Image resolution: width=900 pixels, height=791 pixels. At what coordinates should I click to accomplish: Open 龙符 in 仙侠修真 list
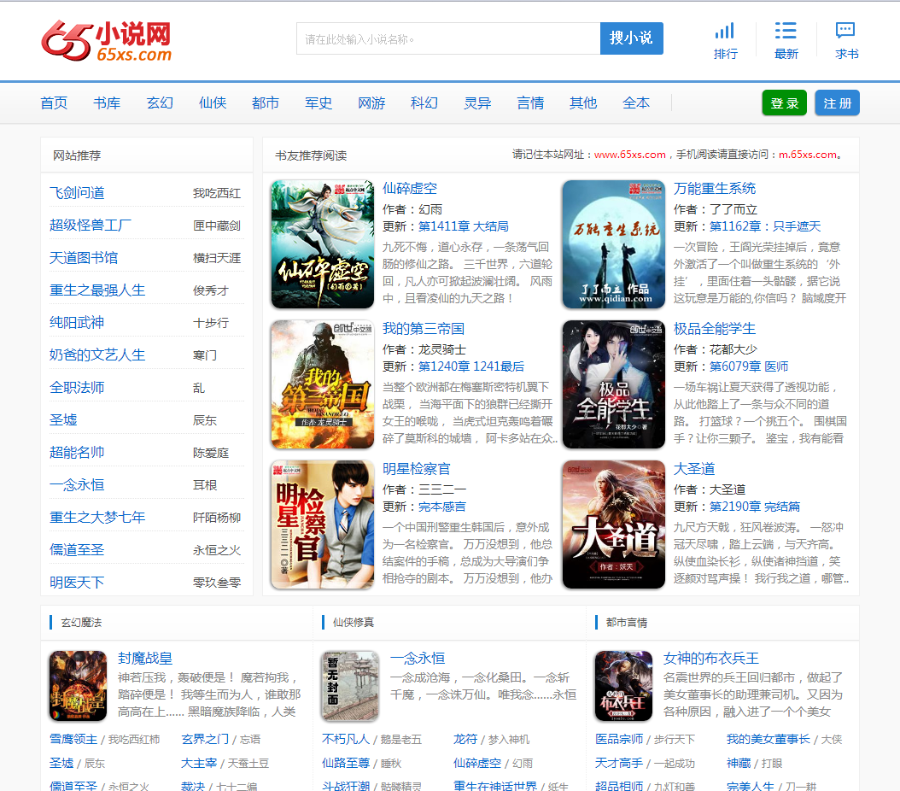point(465,739)
